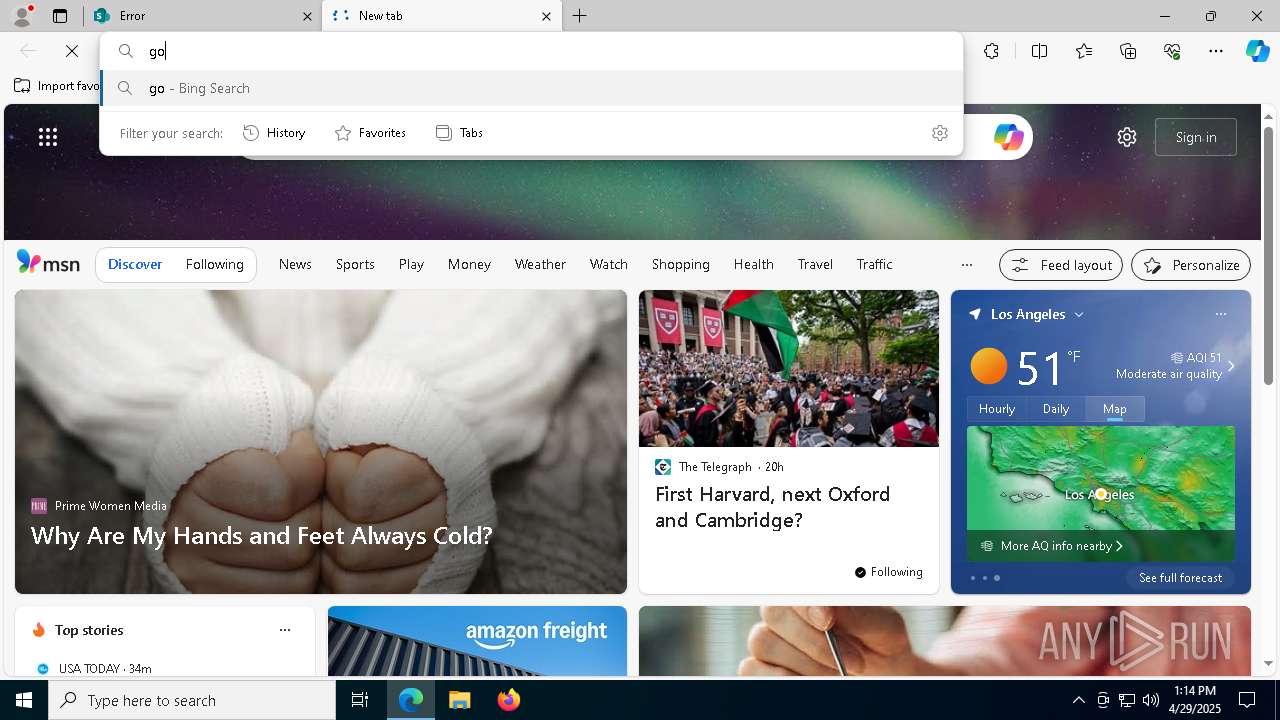Toggle Following on The Telegraph card
Image resolution: width=1280 pixels, height=720 pixels.
(888, 572)
